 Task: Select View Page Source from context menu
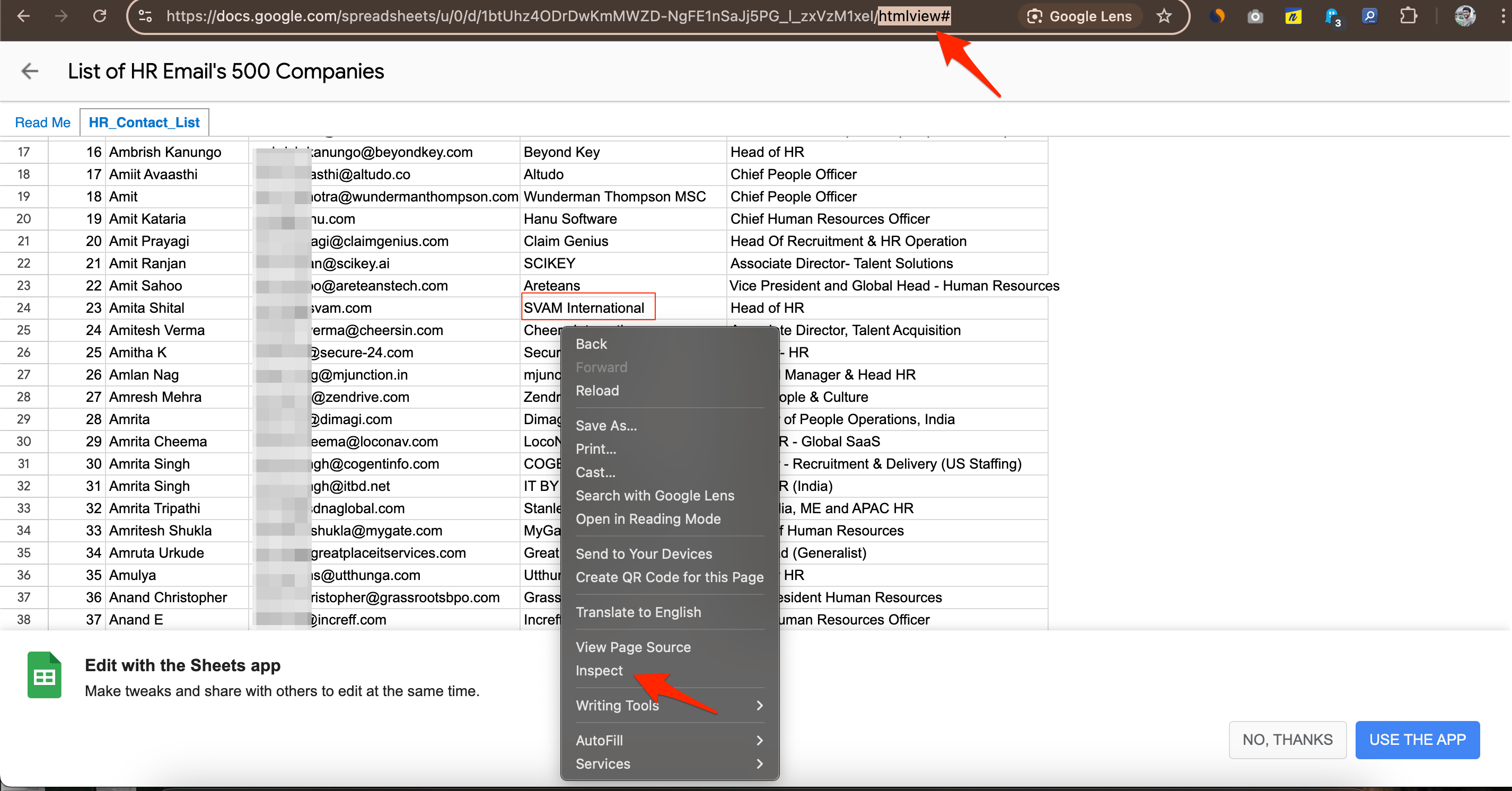pos(633,646)
